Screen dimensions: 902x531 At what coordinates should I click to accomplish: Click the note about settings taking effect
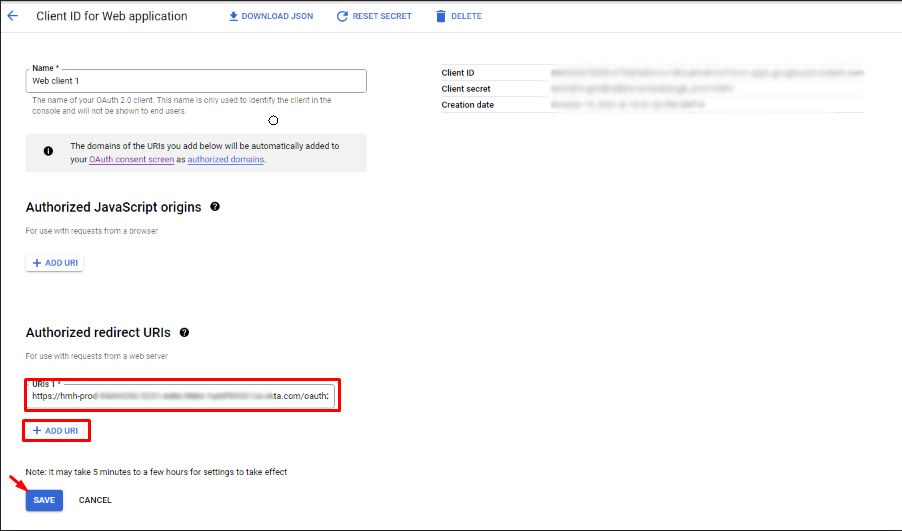156,472
